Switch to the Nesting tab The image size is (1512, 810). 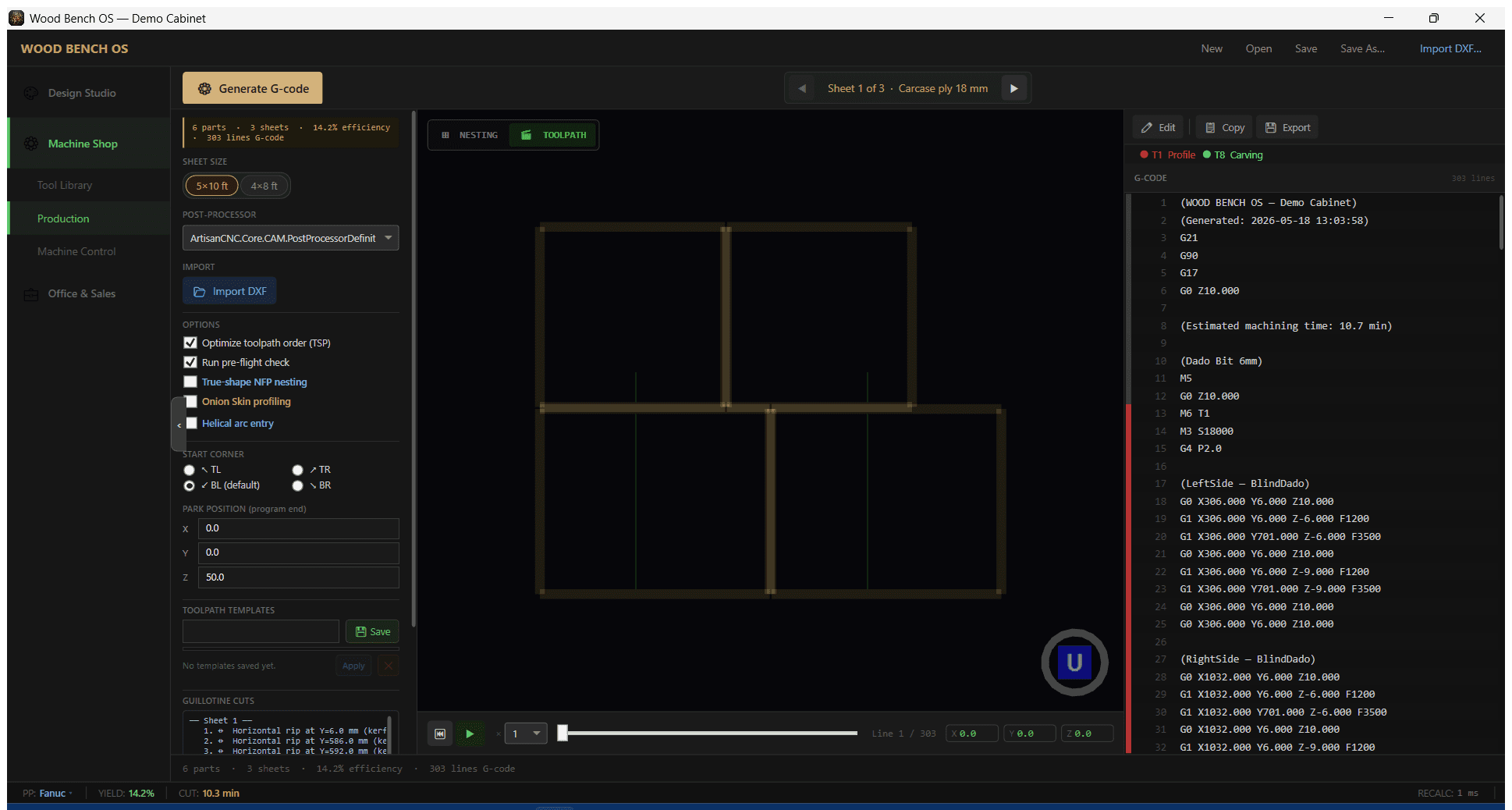pyautogui.click(x=470, y=135)
